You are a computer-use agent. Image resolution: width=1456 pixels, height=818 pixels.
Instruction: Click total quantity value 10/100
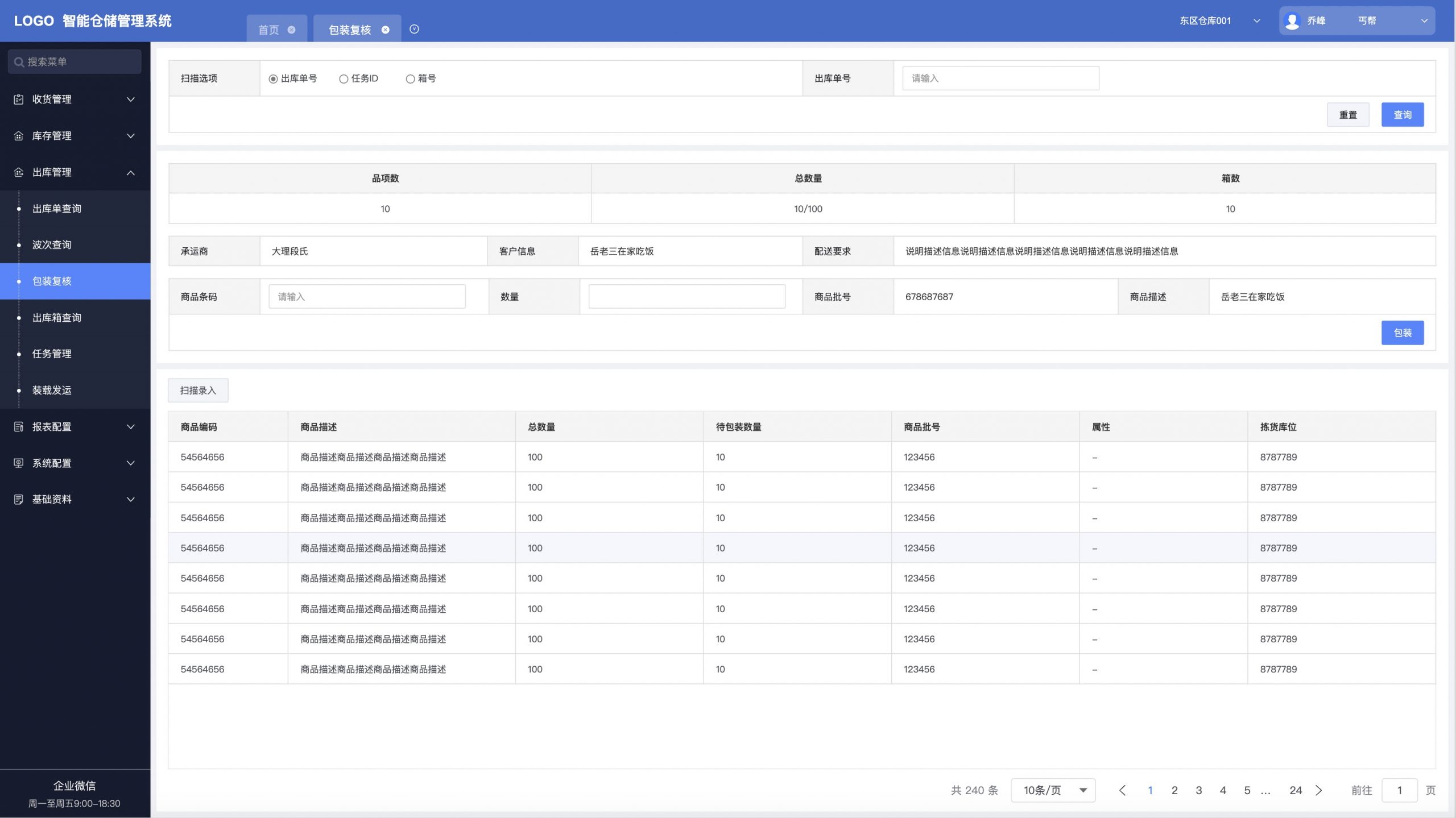click(808, 209)
